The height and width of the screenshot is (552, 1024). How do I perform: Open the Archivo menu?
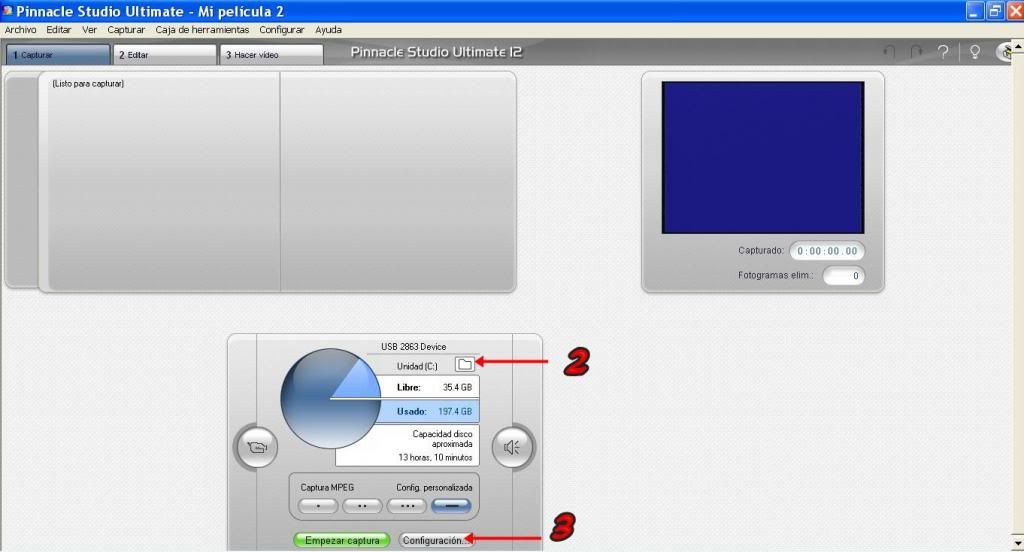(x=20, y=30)
